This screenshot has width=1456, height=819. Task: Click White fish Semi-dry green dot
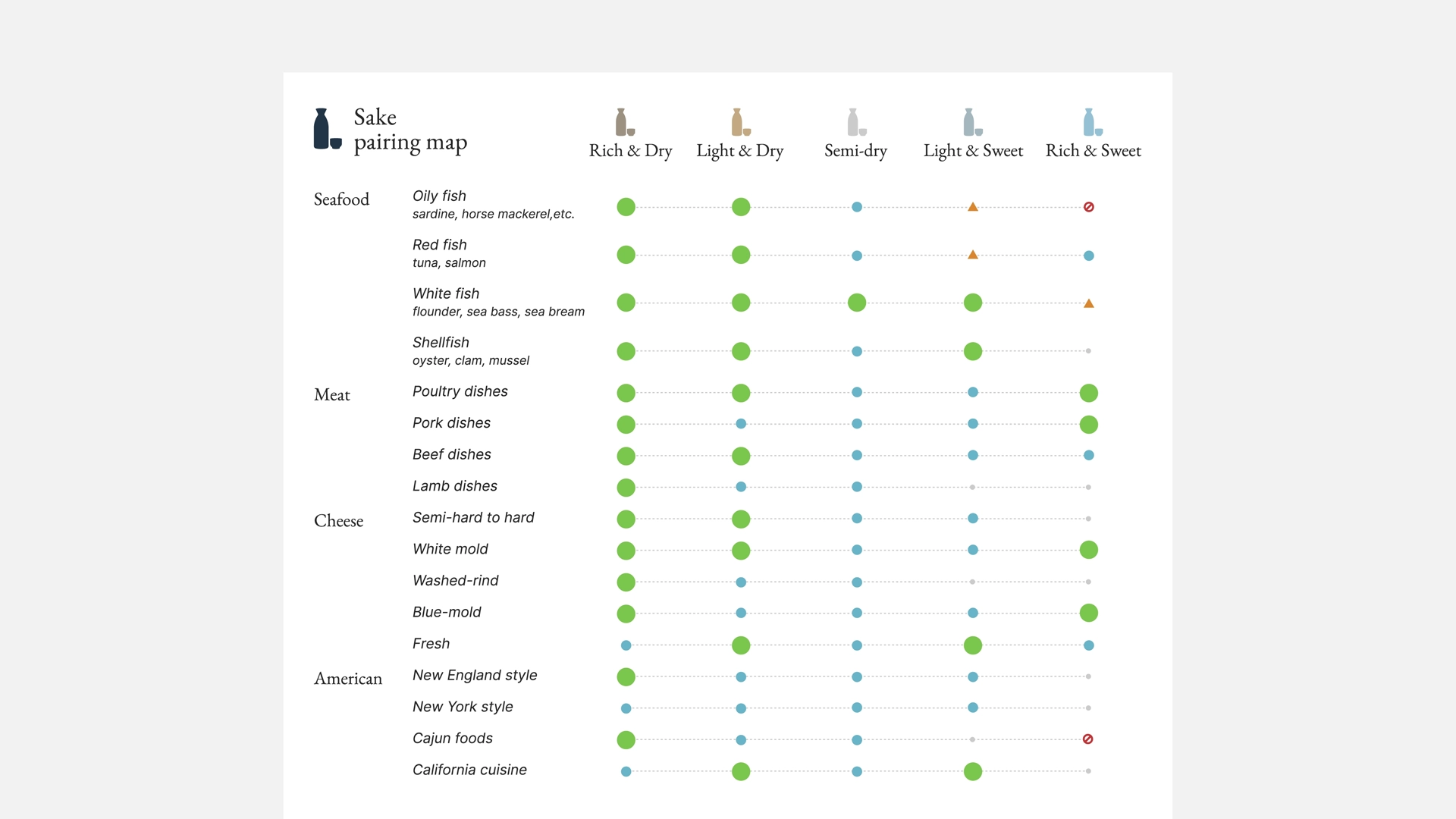pos(856,303)
